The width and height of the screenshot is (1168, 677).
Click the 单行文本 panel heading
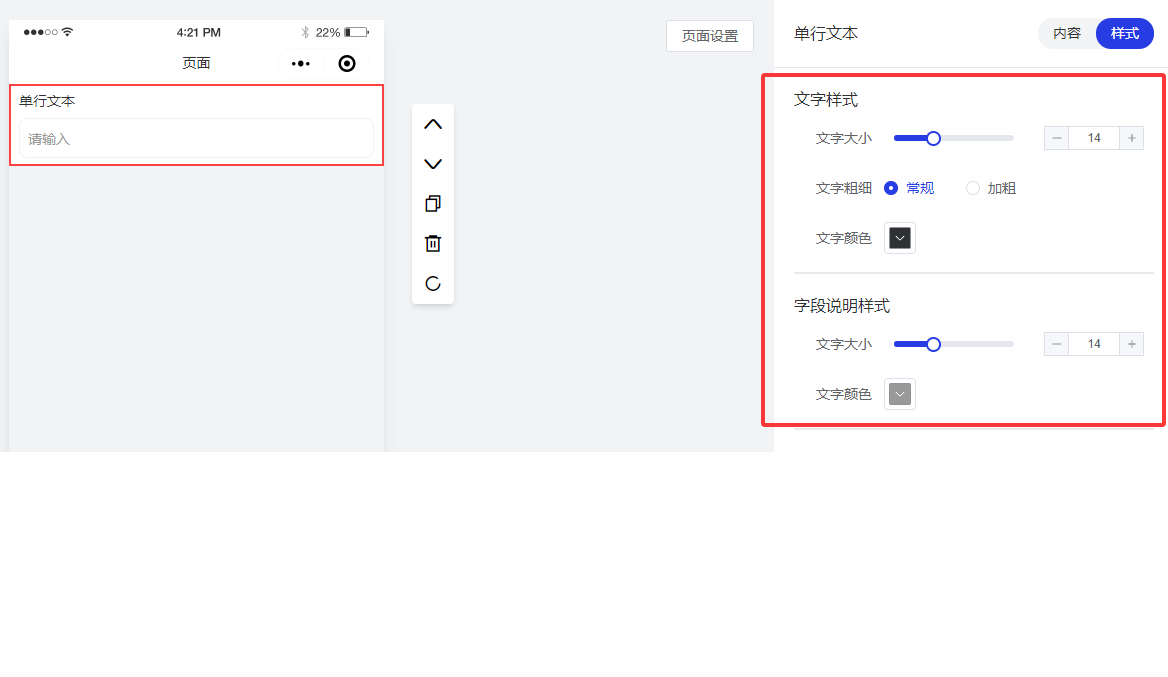coord(826,34)
